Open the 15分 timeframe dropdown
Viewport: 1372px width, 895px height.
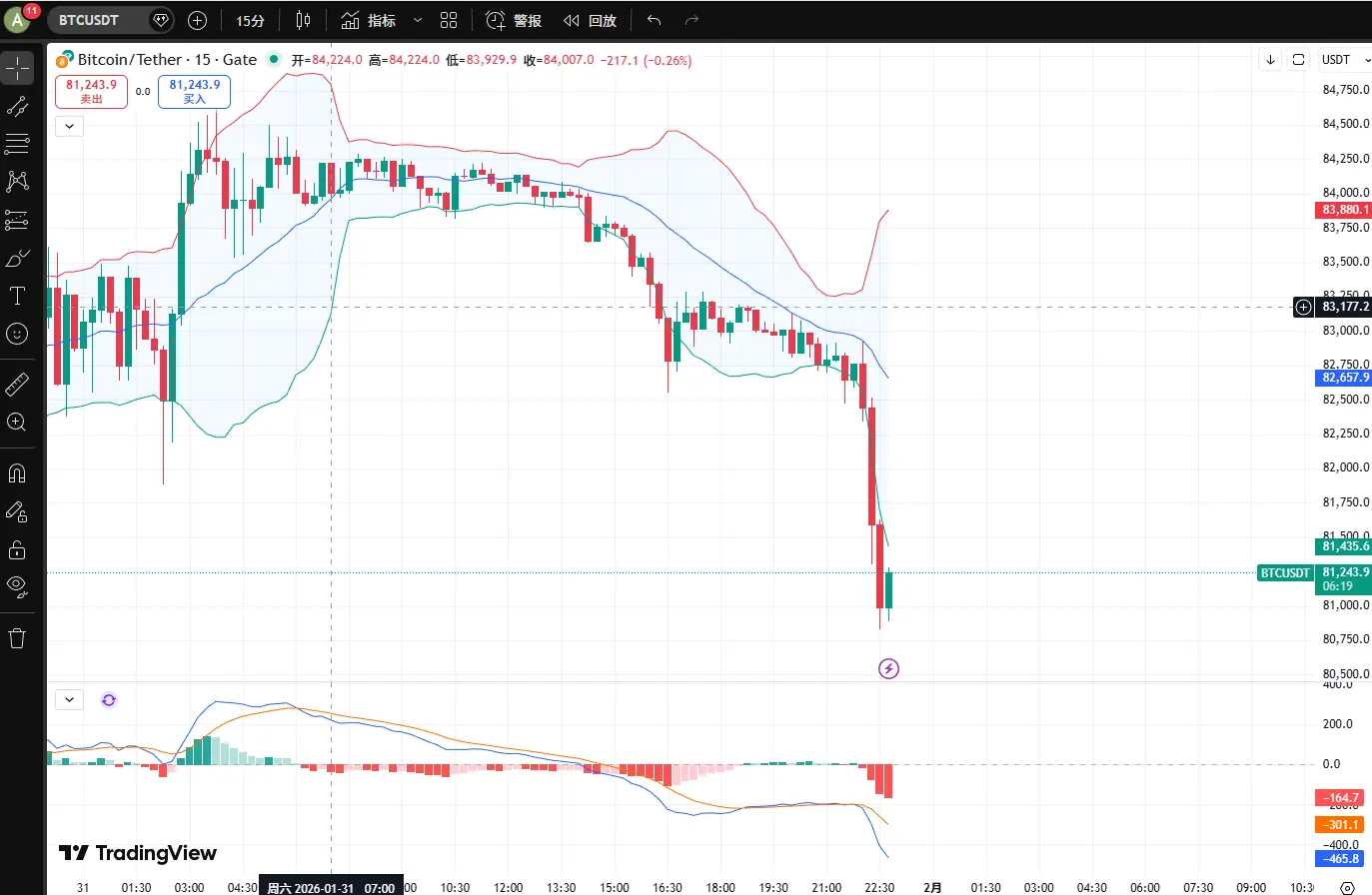point(250,20)
